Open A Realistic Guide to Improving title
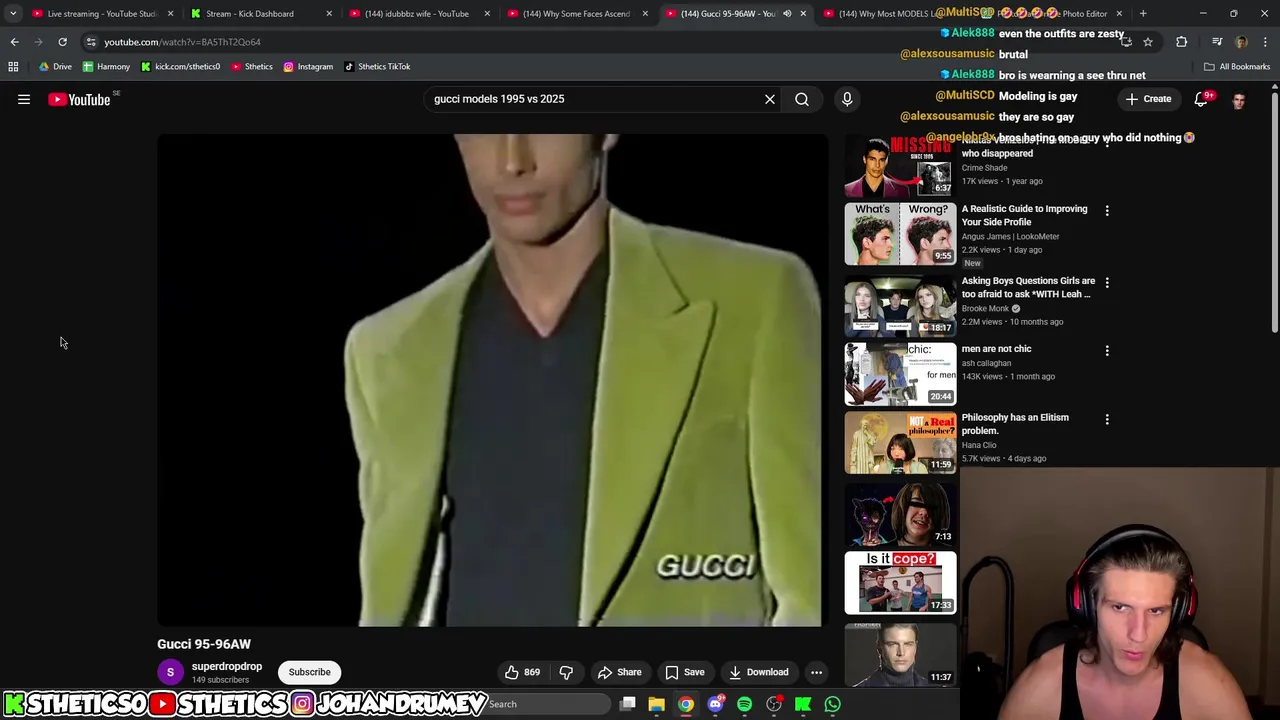This screenshot has height=720, width=1280. click(1024, 215)
